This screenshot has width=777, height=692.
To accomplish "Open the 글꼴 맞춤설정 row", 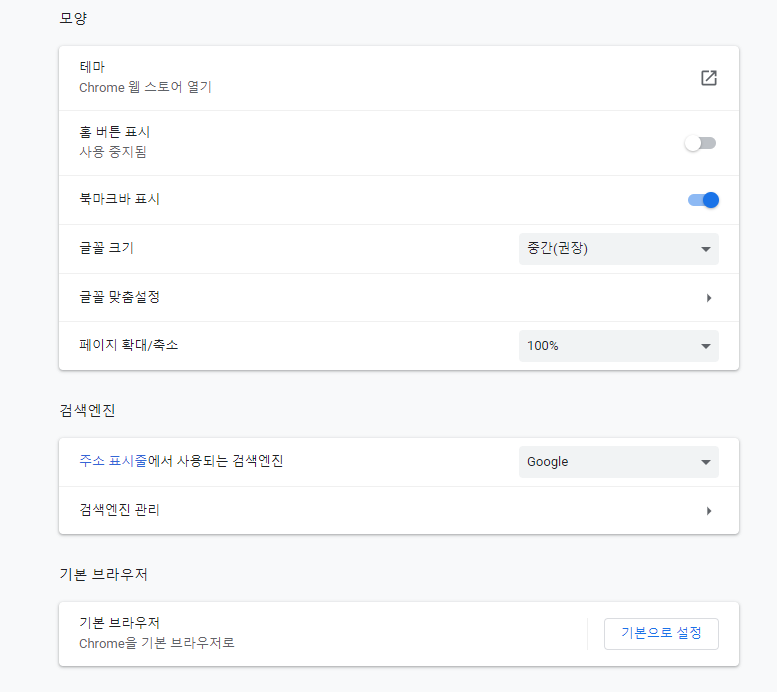I will click(x=399, y=297).
